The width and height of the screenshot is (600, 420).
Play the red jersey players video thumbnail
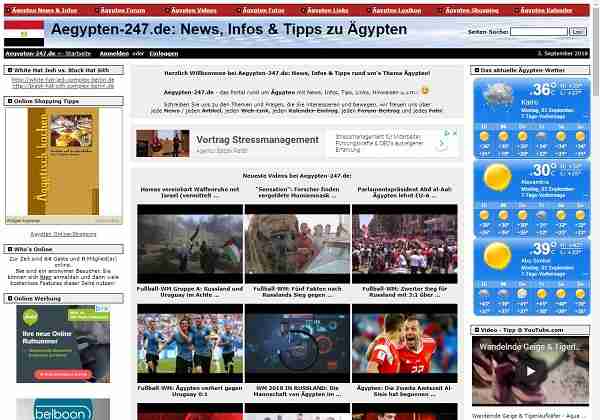click(405, 343)
